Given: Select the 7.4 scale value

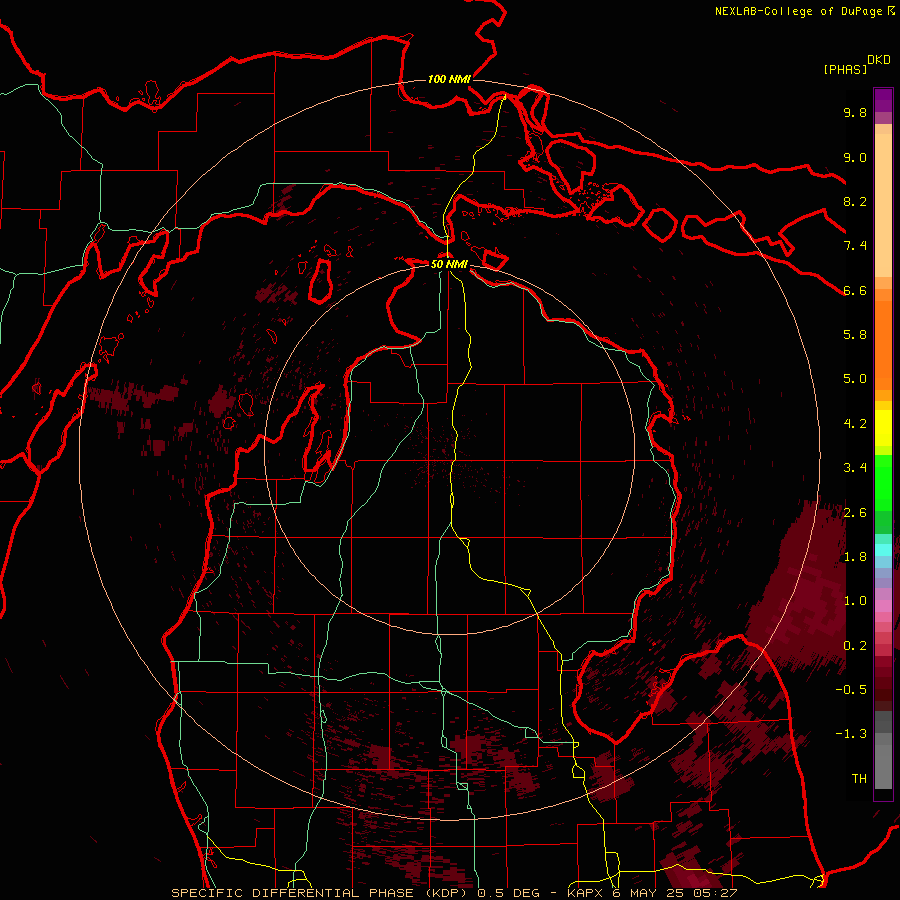Looking at the screenshot, I should coord(855,246).
